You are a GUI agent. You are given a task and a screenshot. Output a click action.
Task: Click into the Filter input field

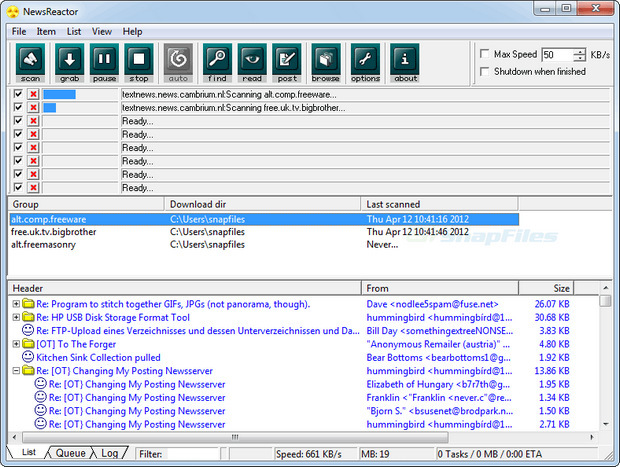point(193,454)
